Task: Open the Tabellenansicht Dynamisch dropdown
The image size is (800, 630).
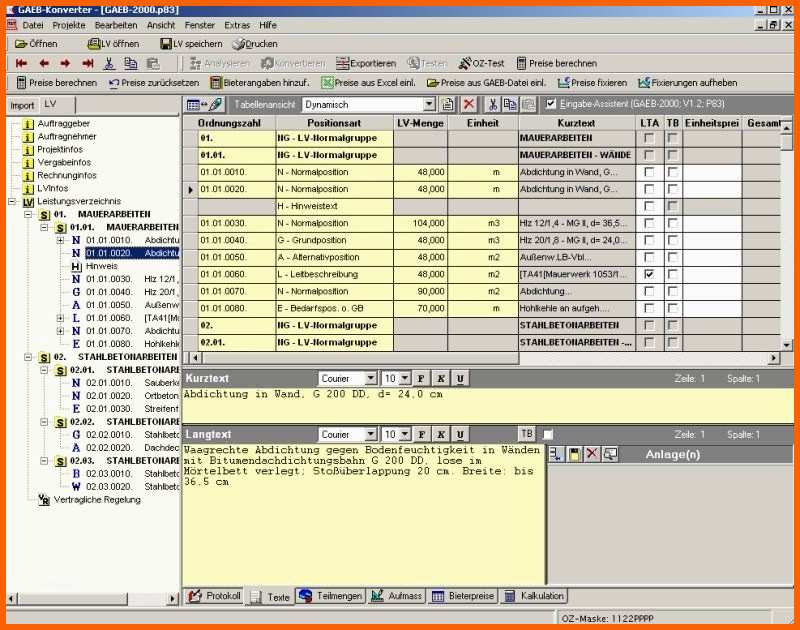Action: [429, 105]
